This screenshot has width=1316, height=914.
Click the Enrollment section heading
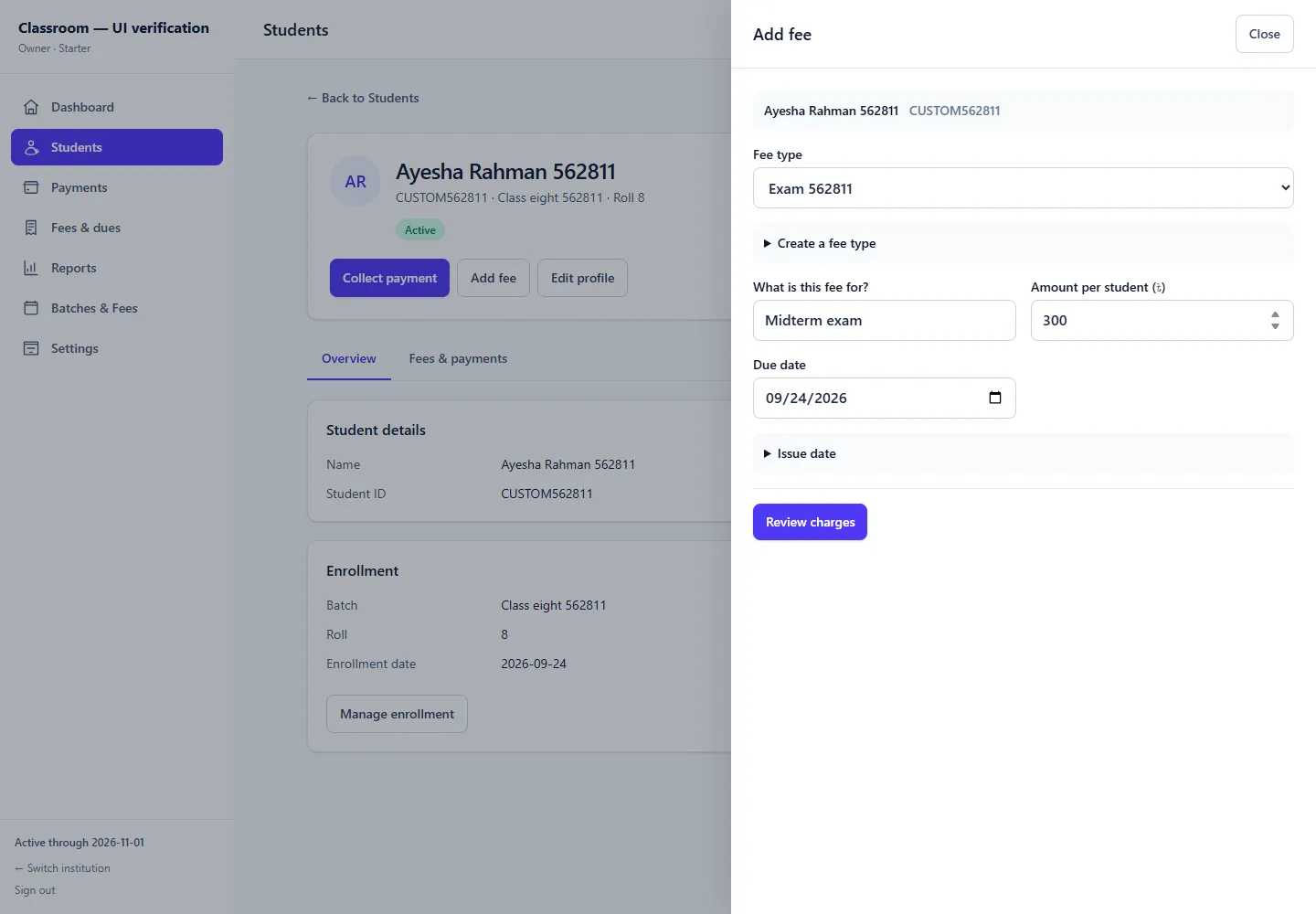(363, 570)
